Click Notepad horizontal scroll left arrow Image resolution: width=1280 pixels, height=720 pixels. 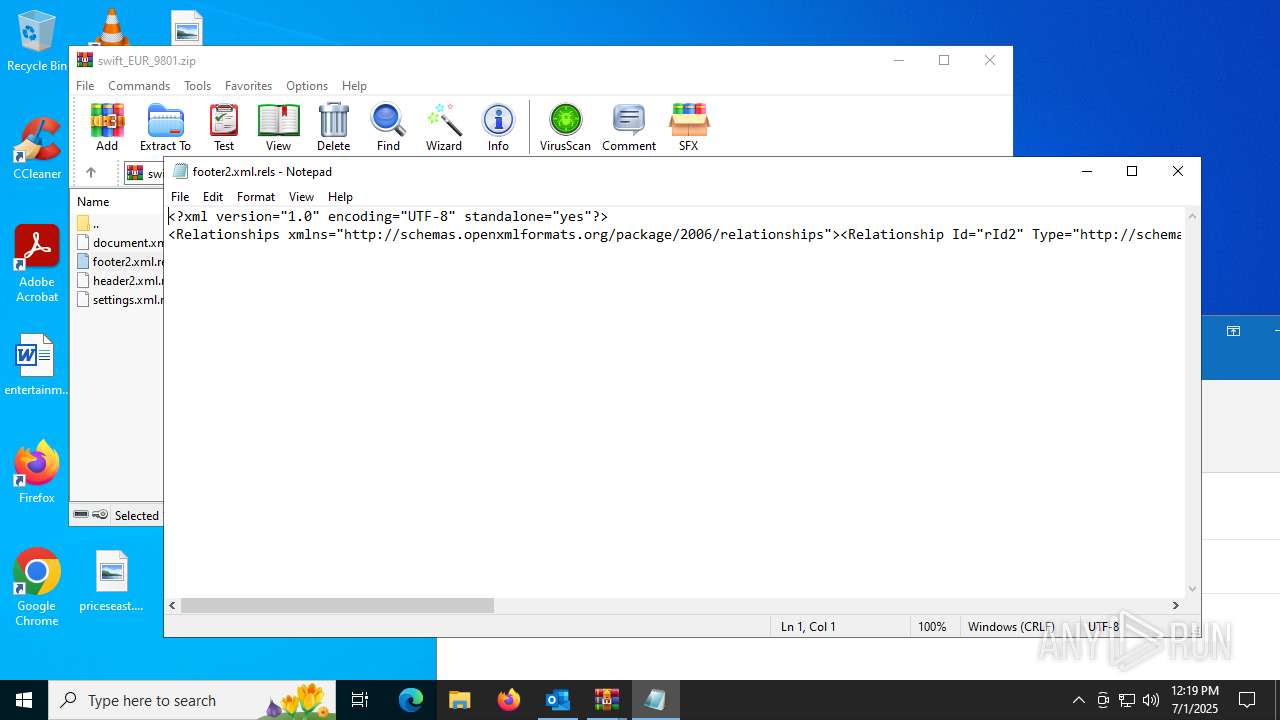tap(173, 605)
